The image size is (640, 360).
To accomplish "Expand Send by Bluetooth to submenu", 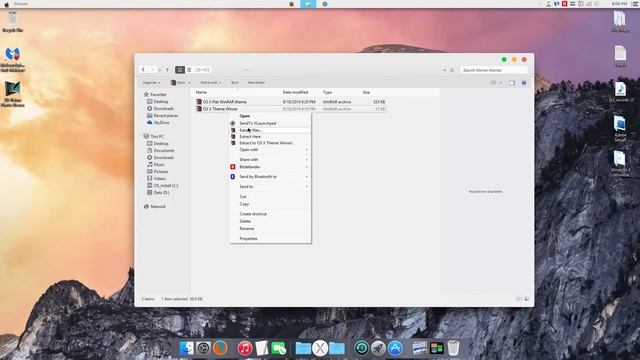I will 270,177.
